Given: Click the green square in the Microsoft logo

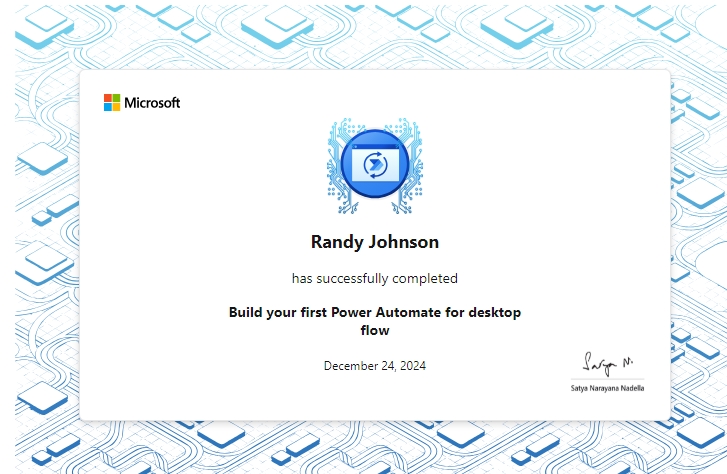Looking at the screenshot, I should point(116,98).
